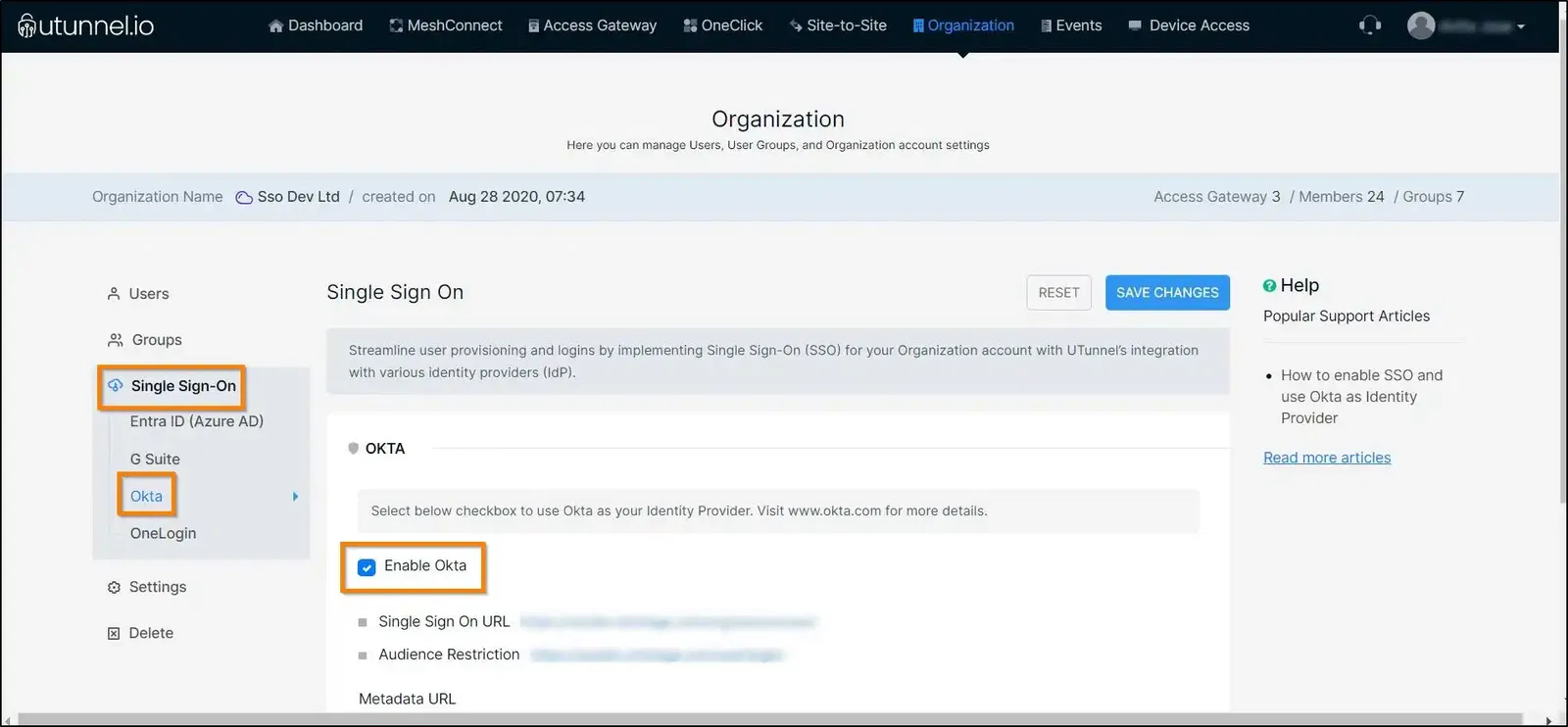Click the MeshConnect icon in navbar
1568x727 pixels.
pyautogui.click(x=396, y=26)
